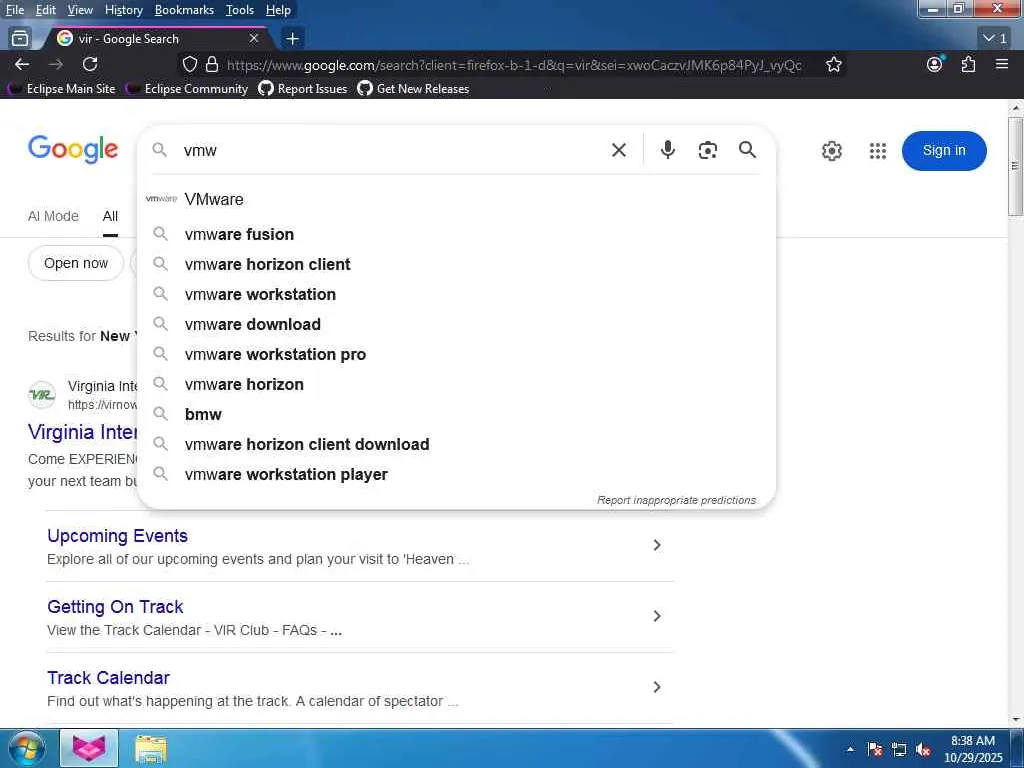Open Search by image camera icon
Viewport: 1024px width, 768px height.
(707, 150)
